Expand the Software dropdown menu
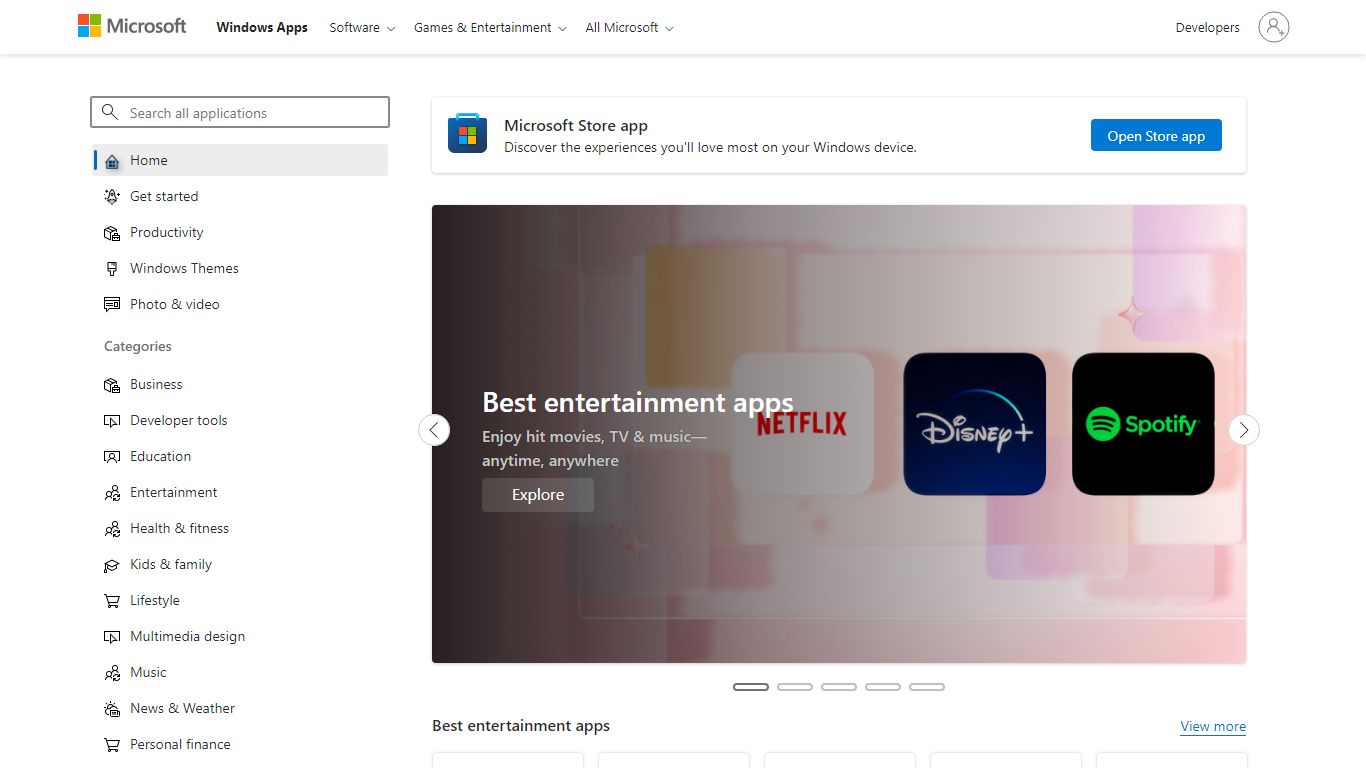This screenshot has width=1366, height=768. coord(362,27)
